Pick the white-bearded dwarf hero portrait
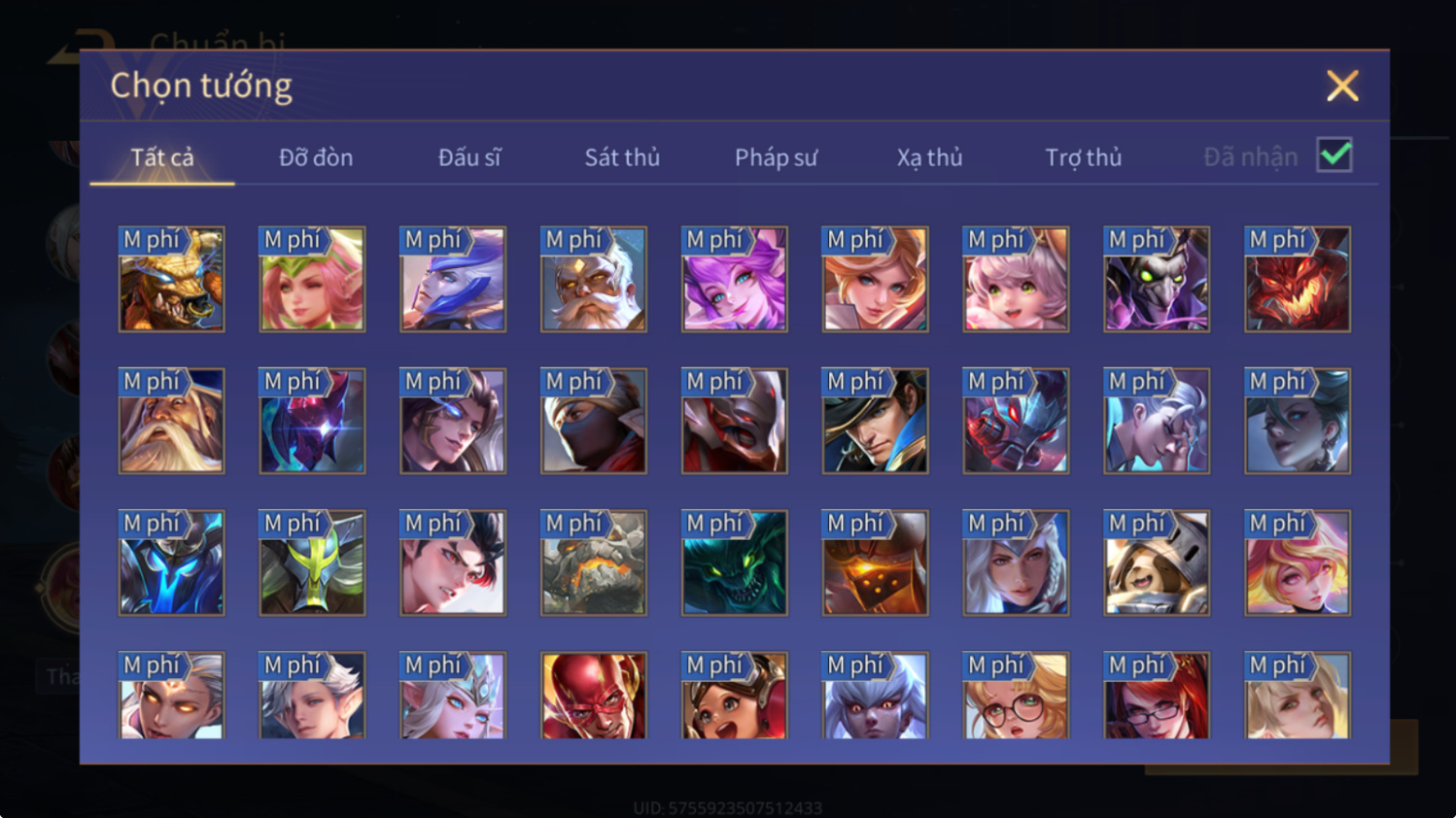Viewport: 1456px width, 818px height. tap(594, 280)
